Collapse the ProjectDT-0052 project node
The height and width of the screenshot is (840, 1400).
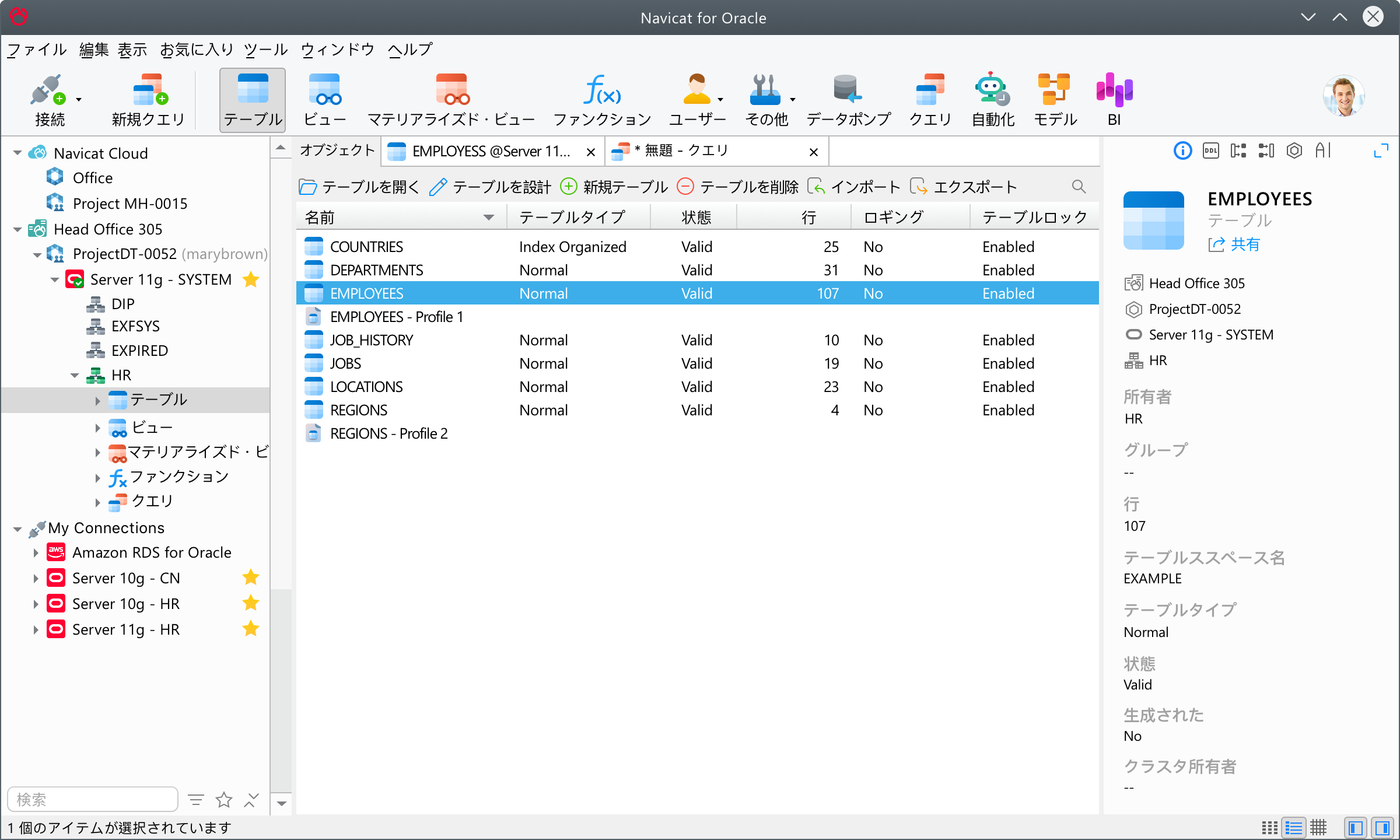pyautogui.click(x=37, y=254)
